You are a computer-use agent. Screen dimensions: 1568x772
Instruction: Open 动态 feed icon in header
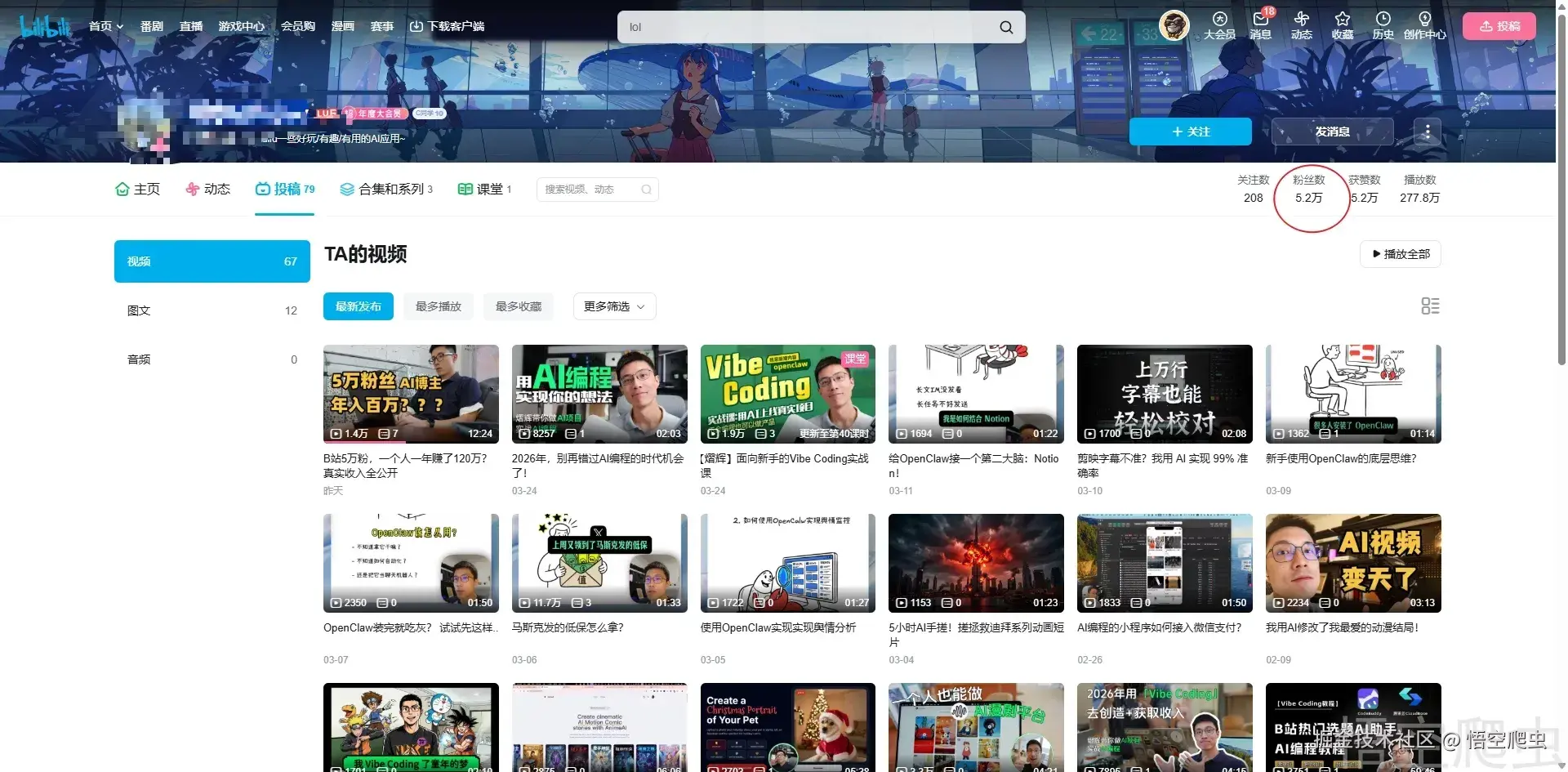(1301, 26)
